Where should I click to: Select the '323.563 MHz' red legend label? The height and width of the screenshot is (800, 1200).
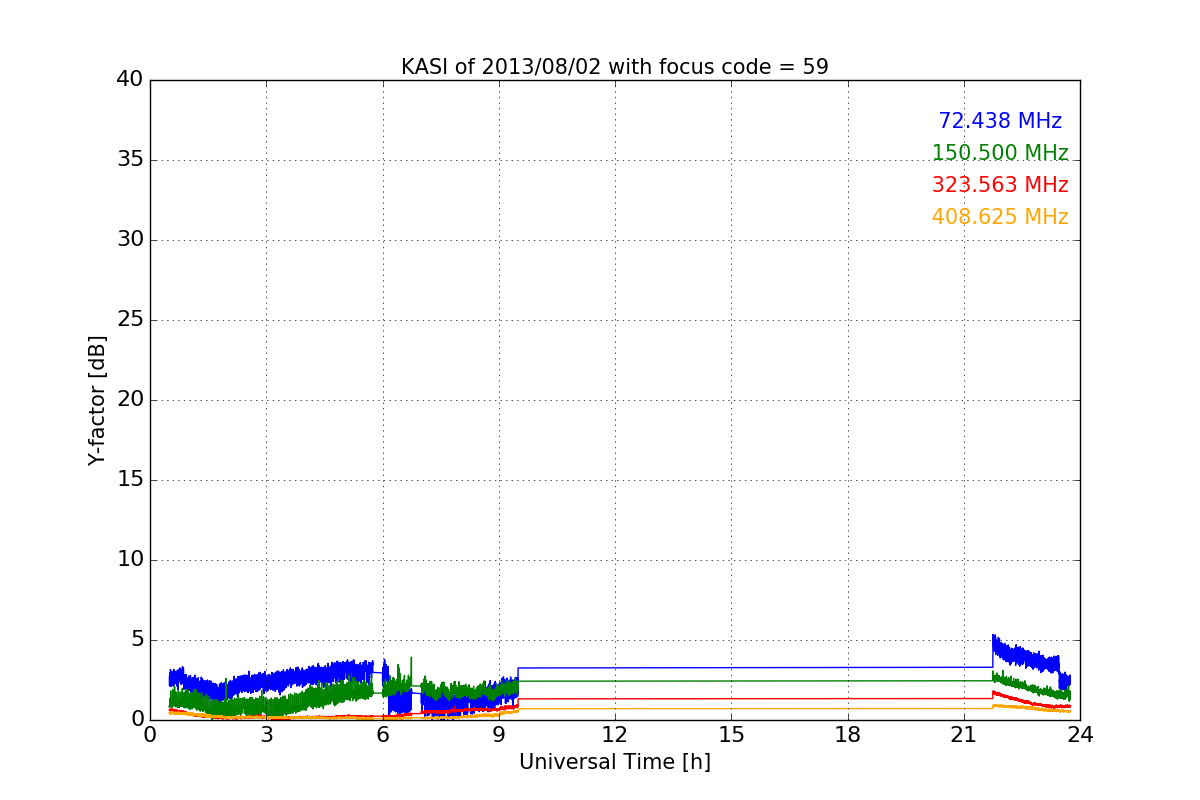point(1000,185)
